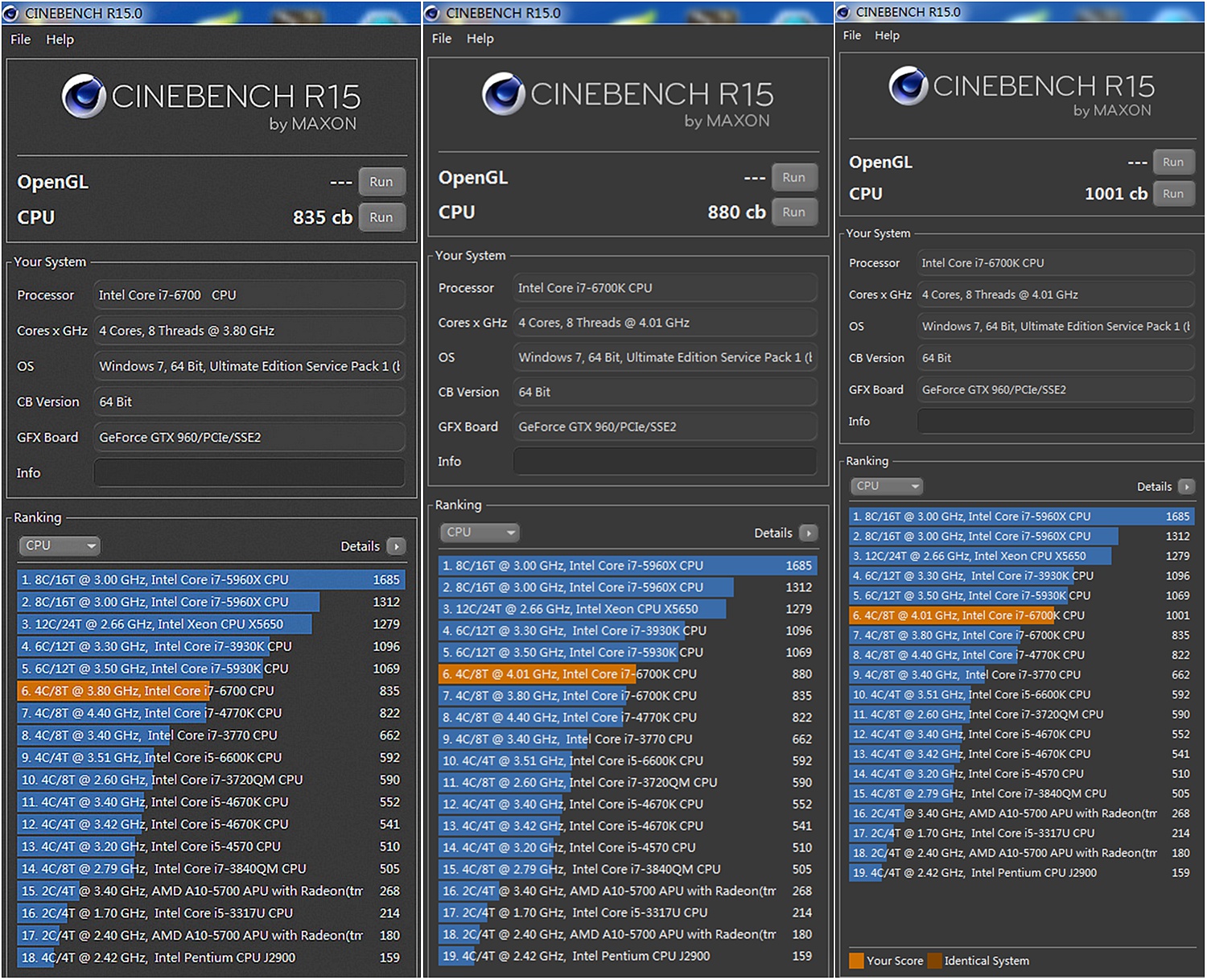Click the Info text field in the 880 cb window
This screenshot has height=980, width=1207.
[x=665, y=462]
